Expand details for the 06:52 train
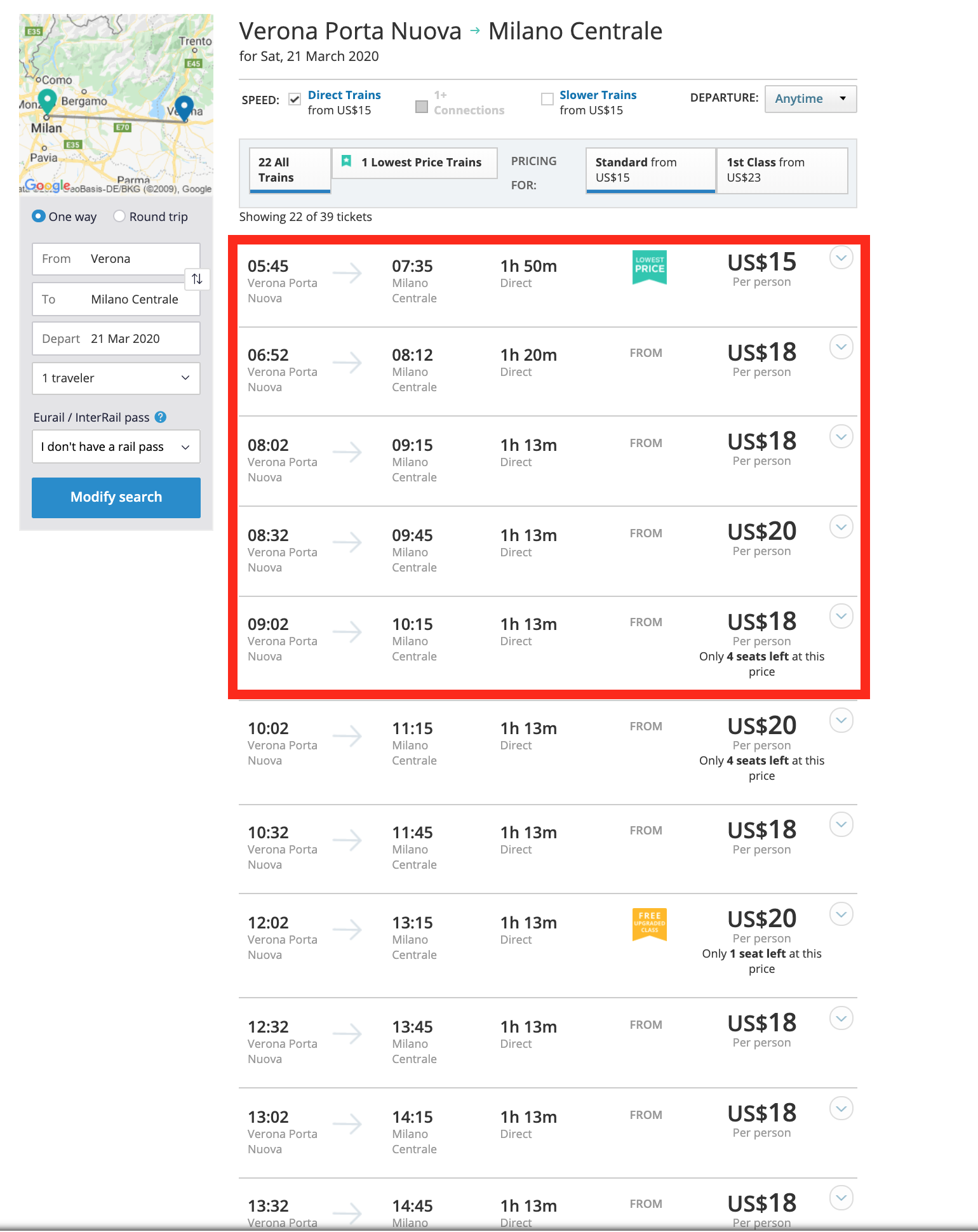Image resolution: width=978 pixels, height=1232 pixels. (x=841, y=347)
